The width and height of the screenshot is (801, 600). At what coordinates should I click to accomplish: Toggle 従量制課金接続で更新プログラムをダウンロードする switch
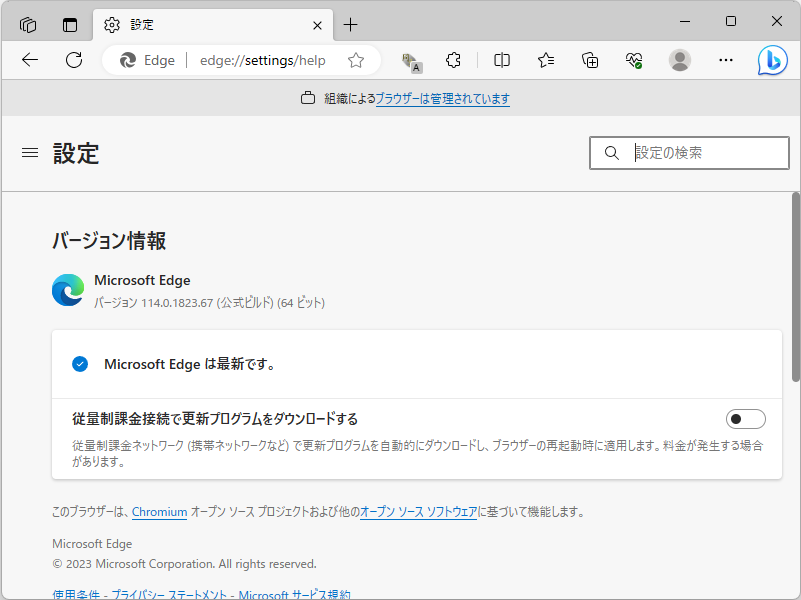coord(746,418)
